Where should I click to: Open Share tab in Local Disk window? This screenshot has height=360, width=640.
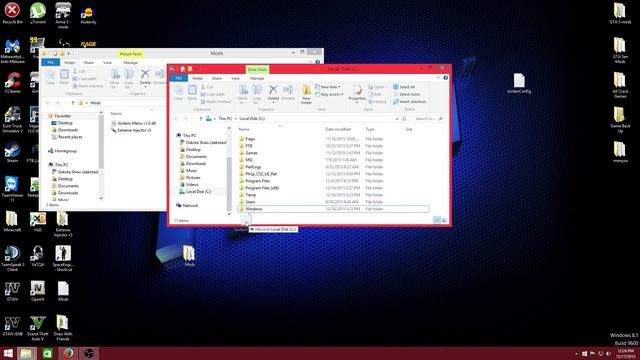(x=217, y=78)
